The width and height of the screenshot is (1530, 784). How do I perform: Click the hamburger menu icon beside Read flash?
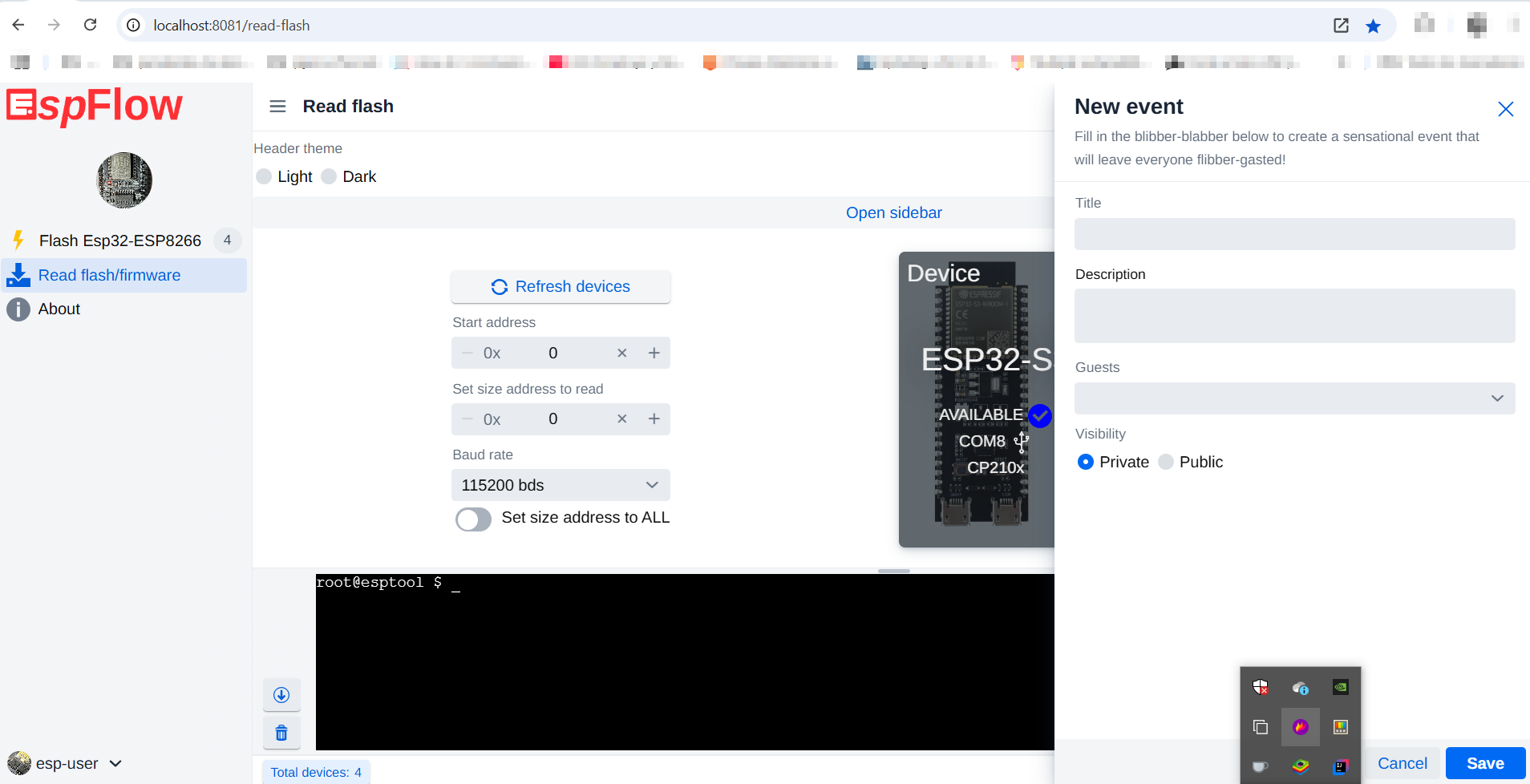277,107
